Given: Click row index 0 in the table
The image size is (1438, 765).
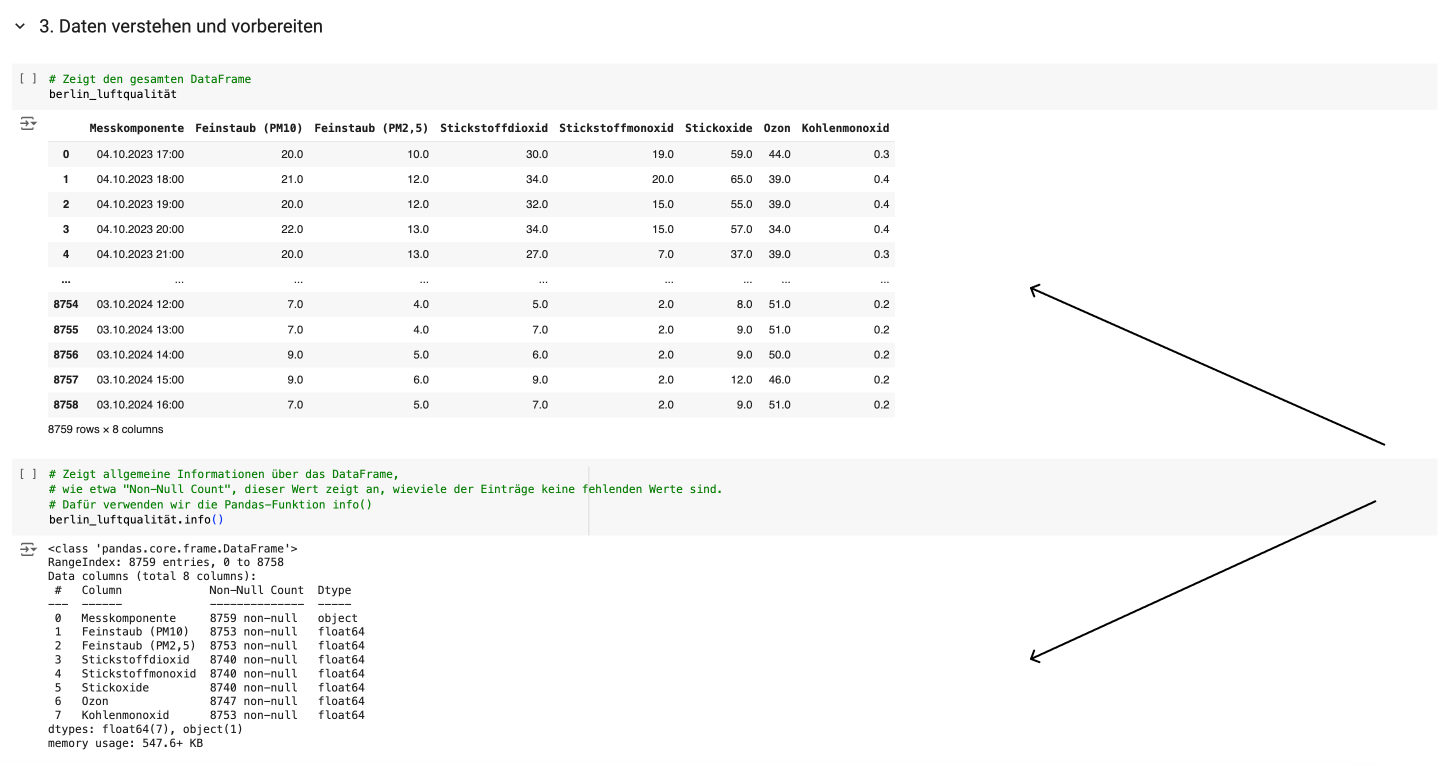Looking at the screenshot, I should (x=66, y=154).
